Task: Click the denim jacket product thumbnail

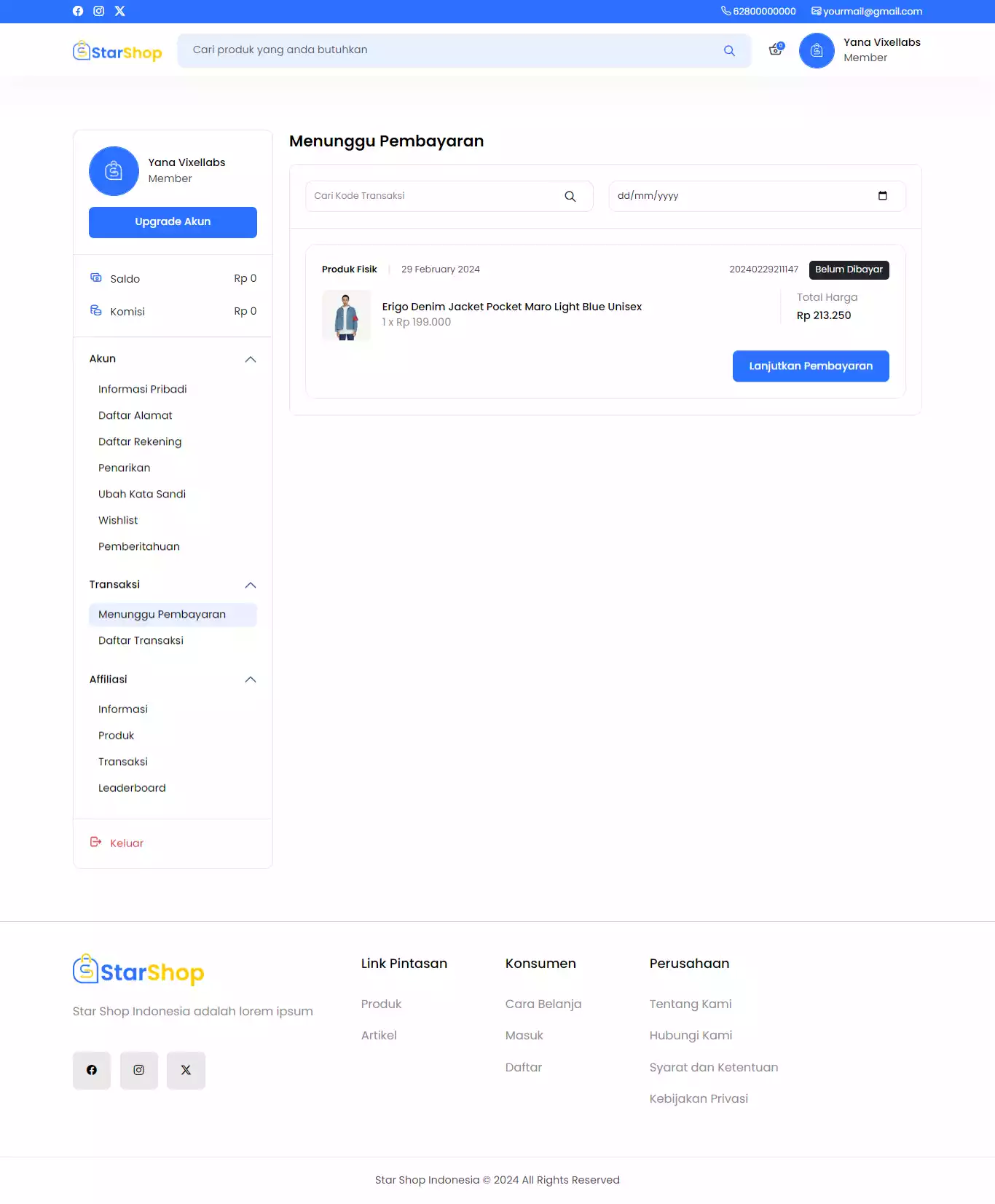Action: [x=346, y=315]
